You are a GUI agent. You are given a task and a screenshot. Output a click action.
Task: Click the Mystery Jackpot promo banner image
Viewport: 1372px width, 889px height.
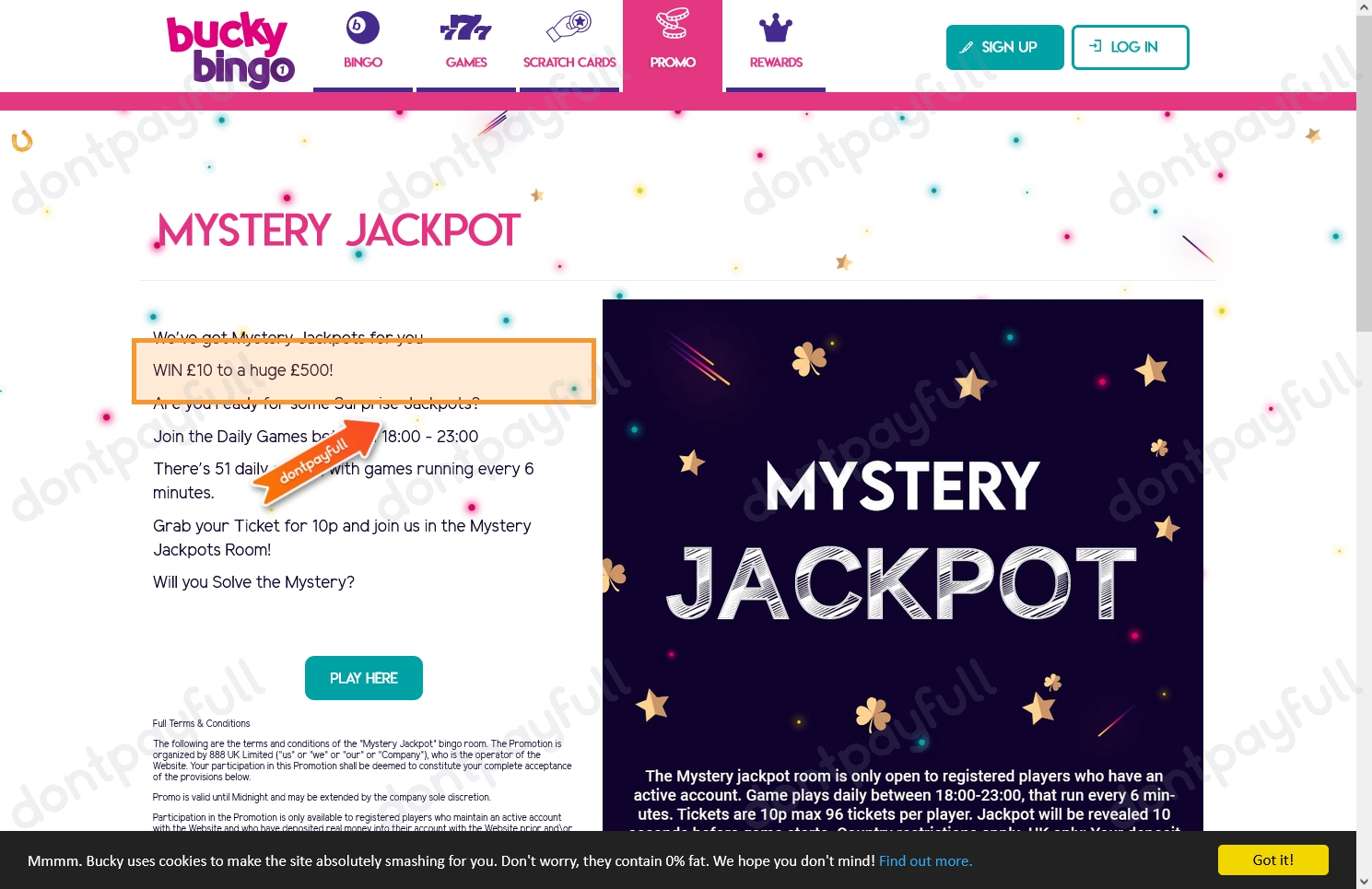[903, 565]
